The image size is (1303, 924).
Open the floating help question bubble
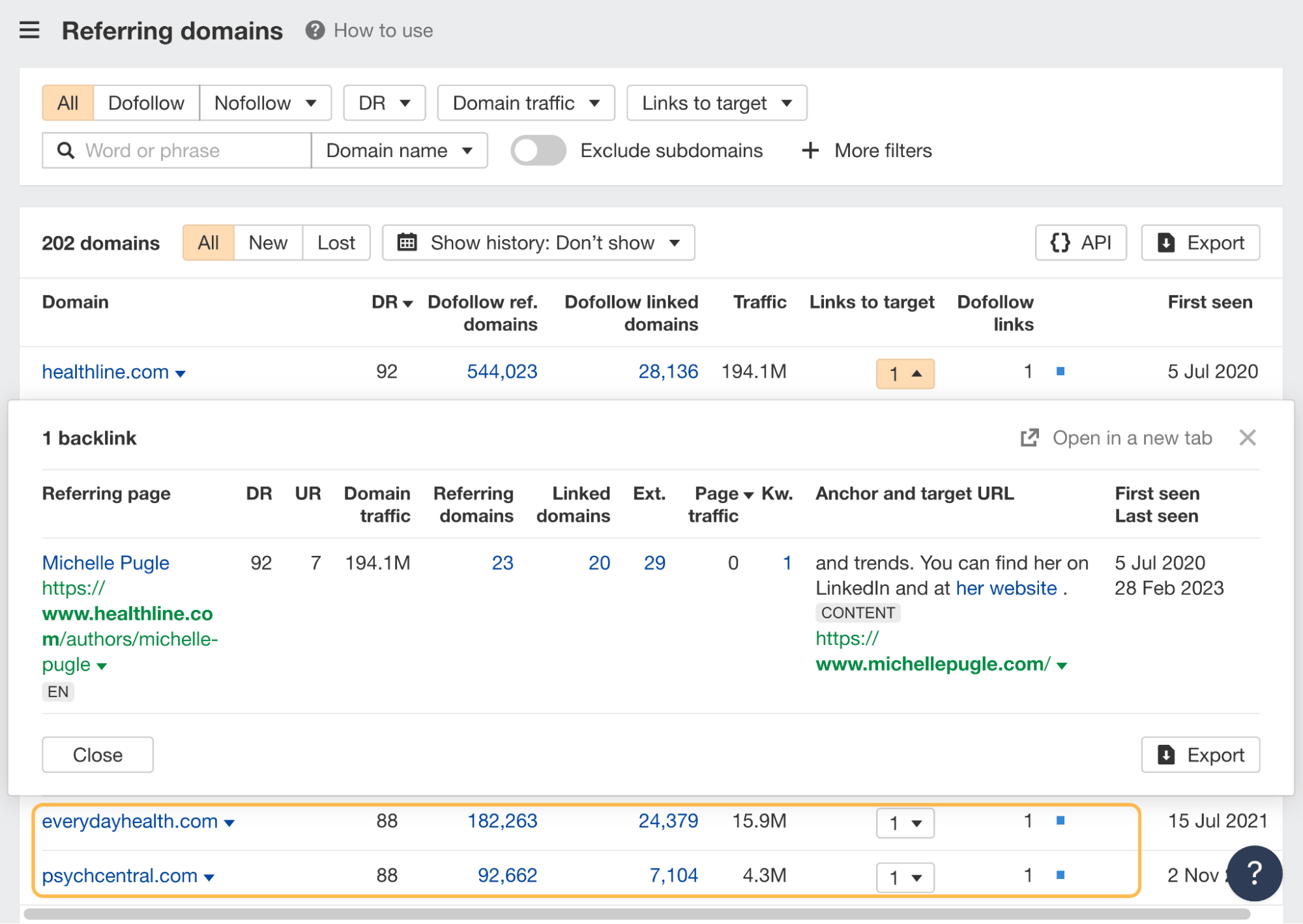(1254, 873)
